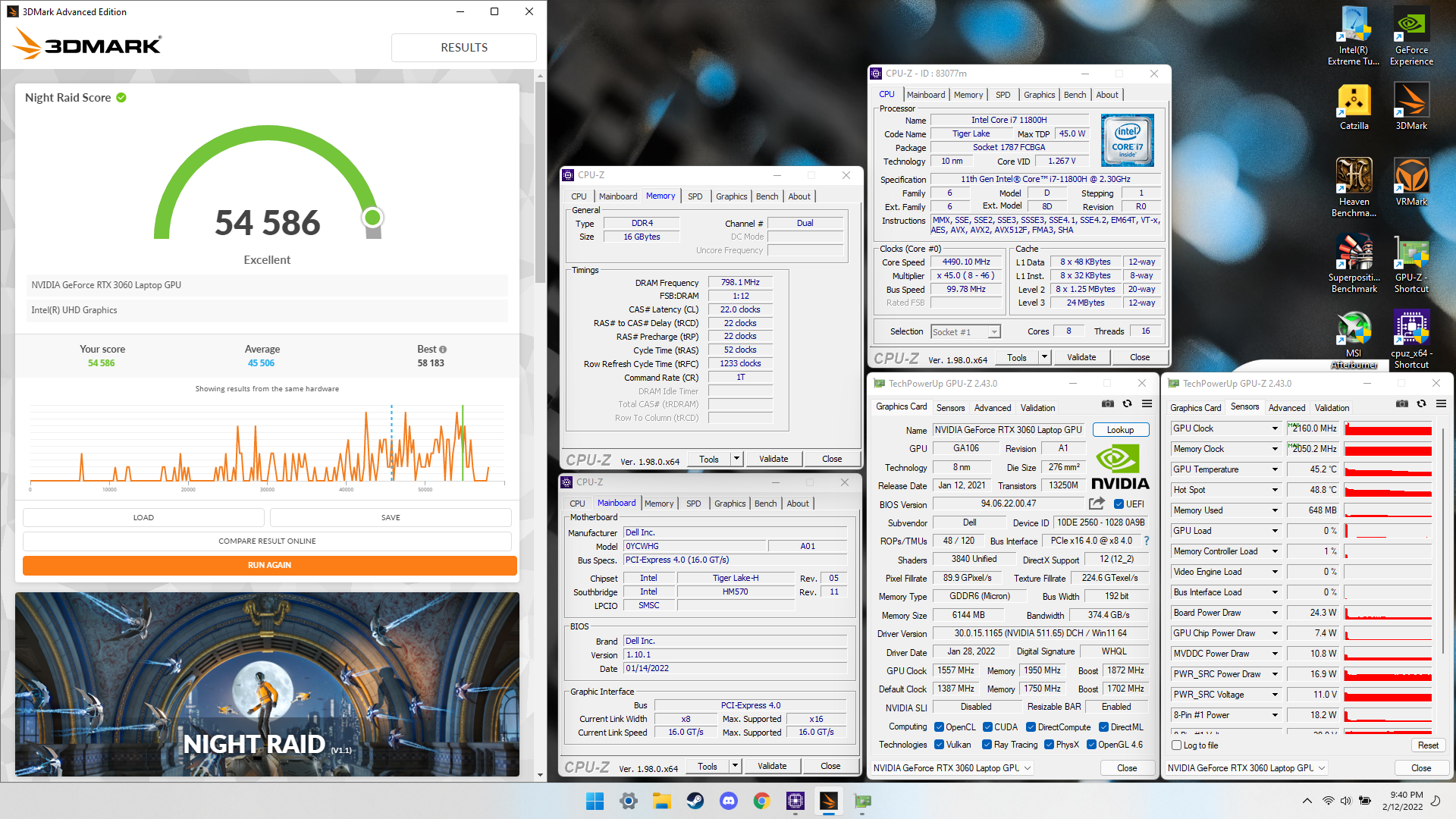Expand Memory Clock sensor dropdown
Viewport: 1456px width, 819px height.
(x=1275, y=449)
